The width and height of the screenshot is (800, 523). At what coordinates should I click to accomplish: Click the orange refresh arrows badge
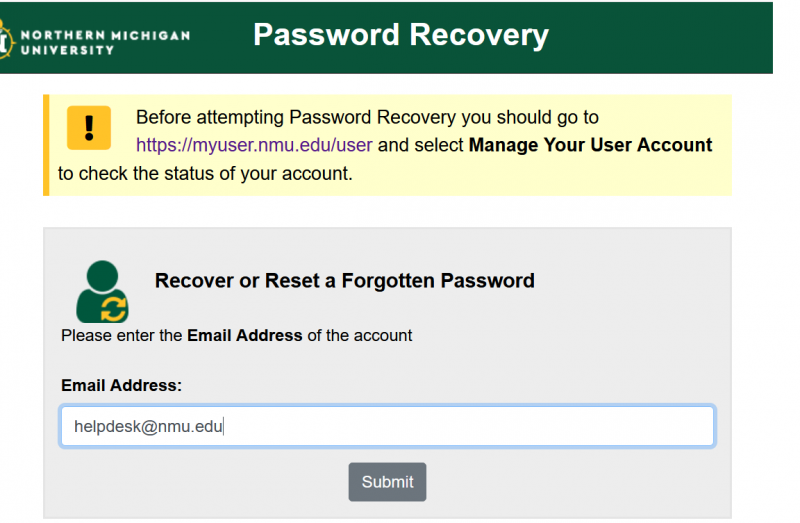pyautogui.click(x=114, y=306)
